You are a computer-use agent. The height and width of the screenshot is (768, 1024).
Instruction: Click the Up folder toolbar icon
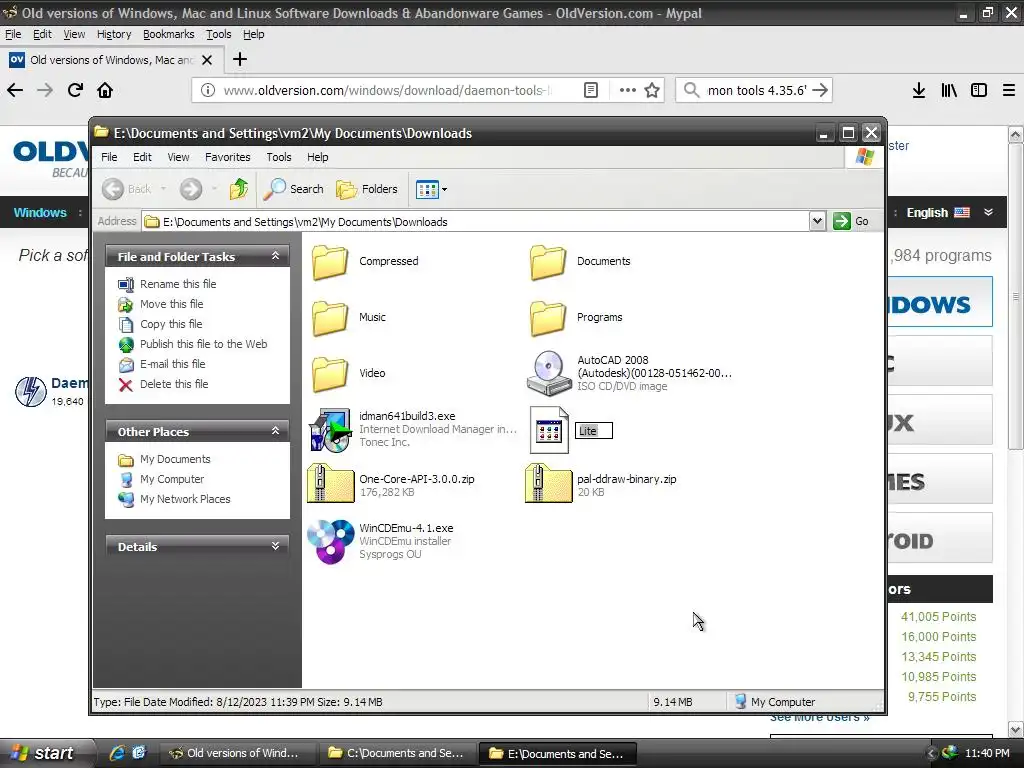click(238, 189)
